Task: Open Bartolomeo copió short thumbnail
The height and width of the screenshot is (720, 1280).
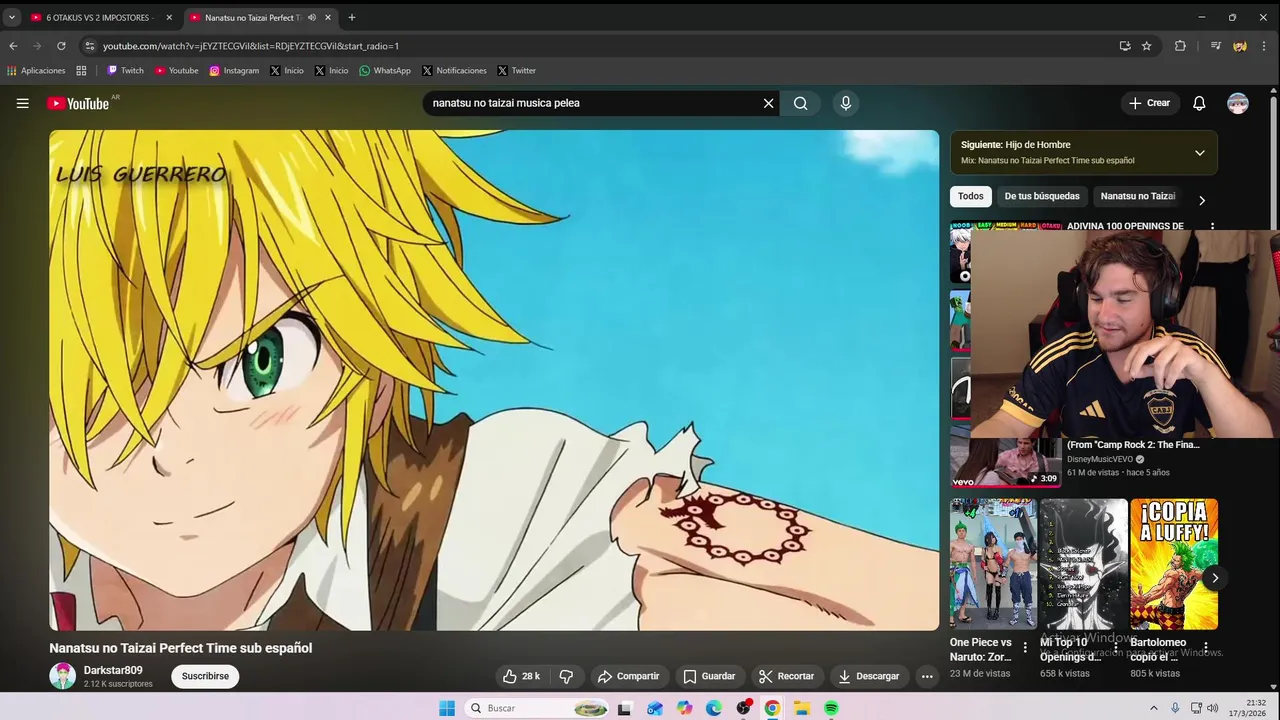Action: [1174, 564]
